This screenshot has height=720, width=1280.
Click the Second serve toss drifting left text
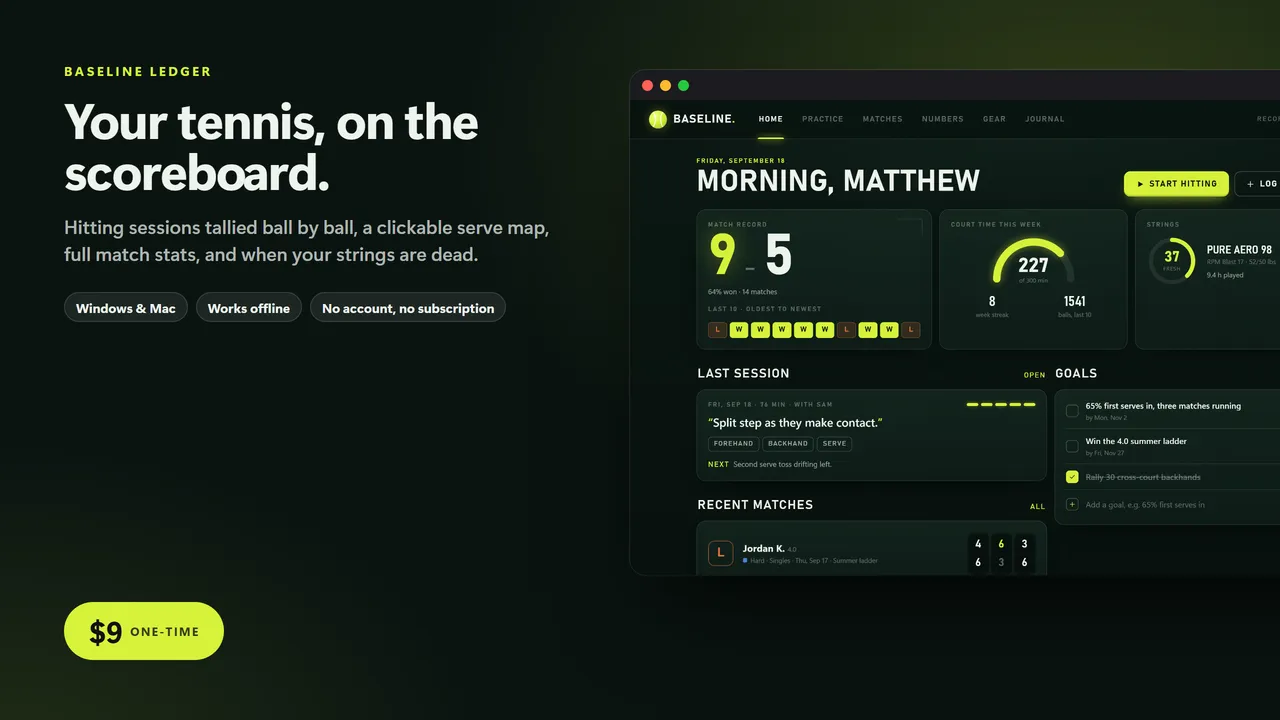(782, 464)
